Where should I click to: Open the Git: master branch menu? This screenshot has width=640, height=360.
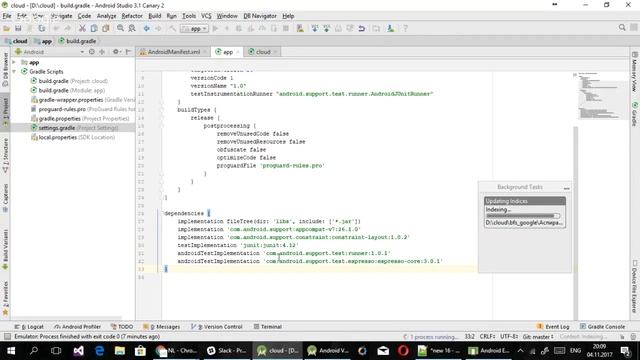tap(538, 337)
